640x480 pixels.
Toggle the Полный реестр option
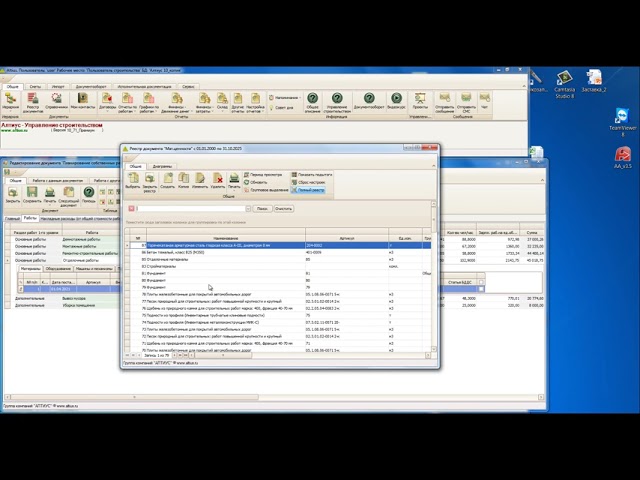tap(310, 190)
